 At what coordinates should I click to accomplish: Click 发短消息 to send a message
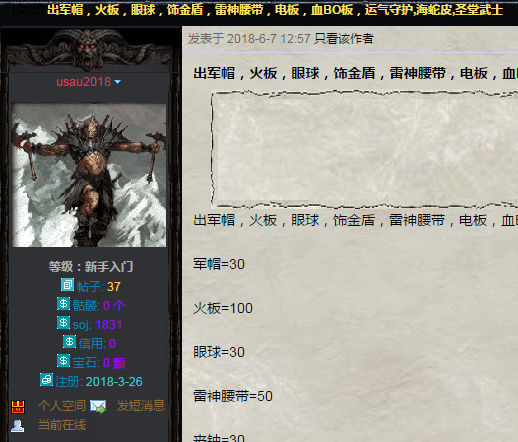pos(141,406)
